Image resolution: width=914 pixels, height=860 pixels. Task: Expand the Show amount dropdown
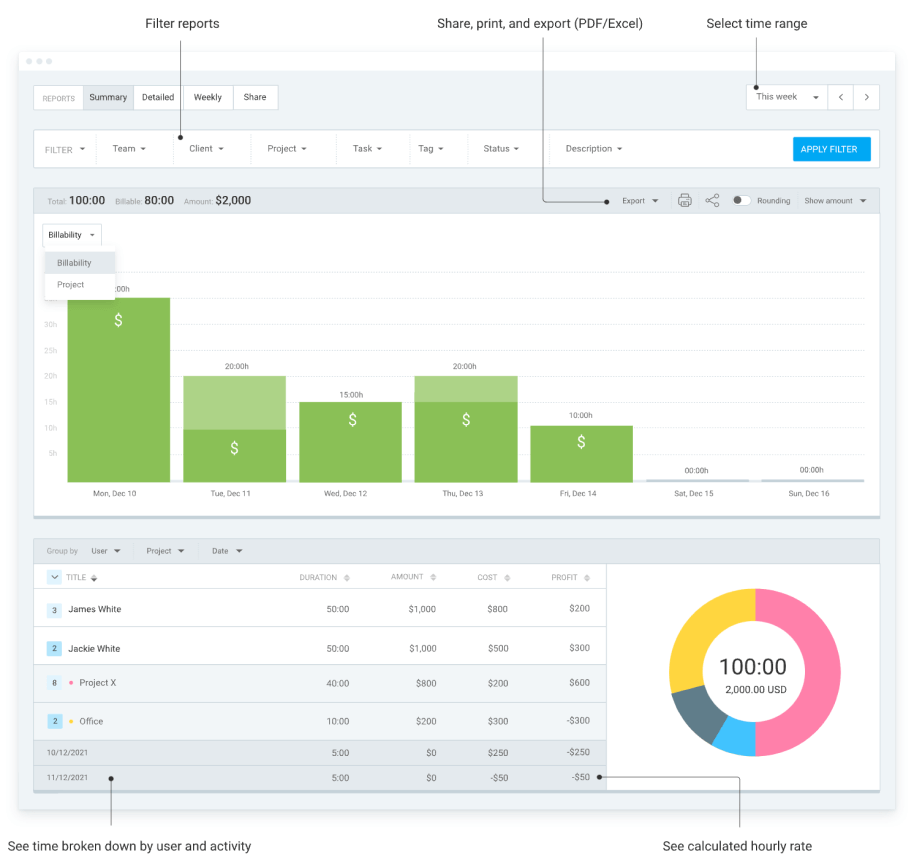pyautogui.click(x=835, y=201)
